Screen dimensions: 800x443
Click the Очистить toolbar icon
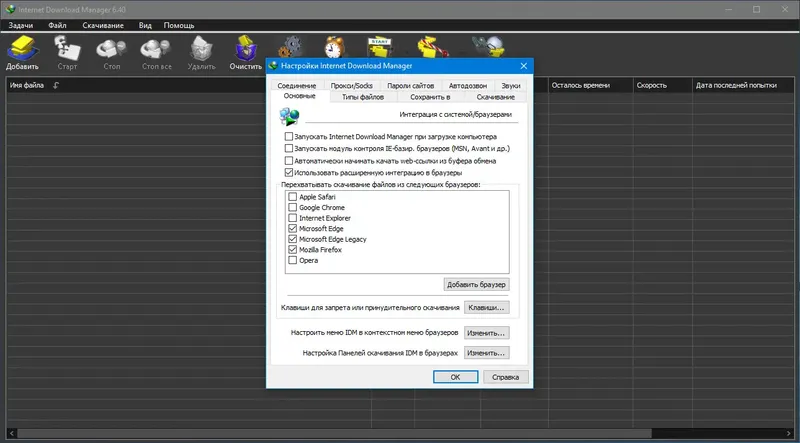245,53
